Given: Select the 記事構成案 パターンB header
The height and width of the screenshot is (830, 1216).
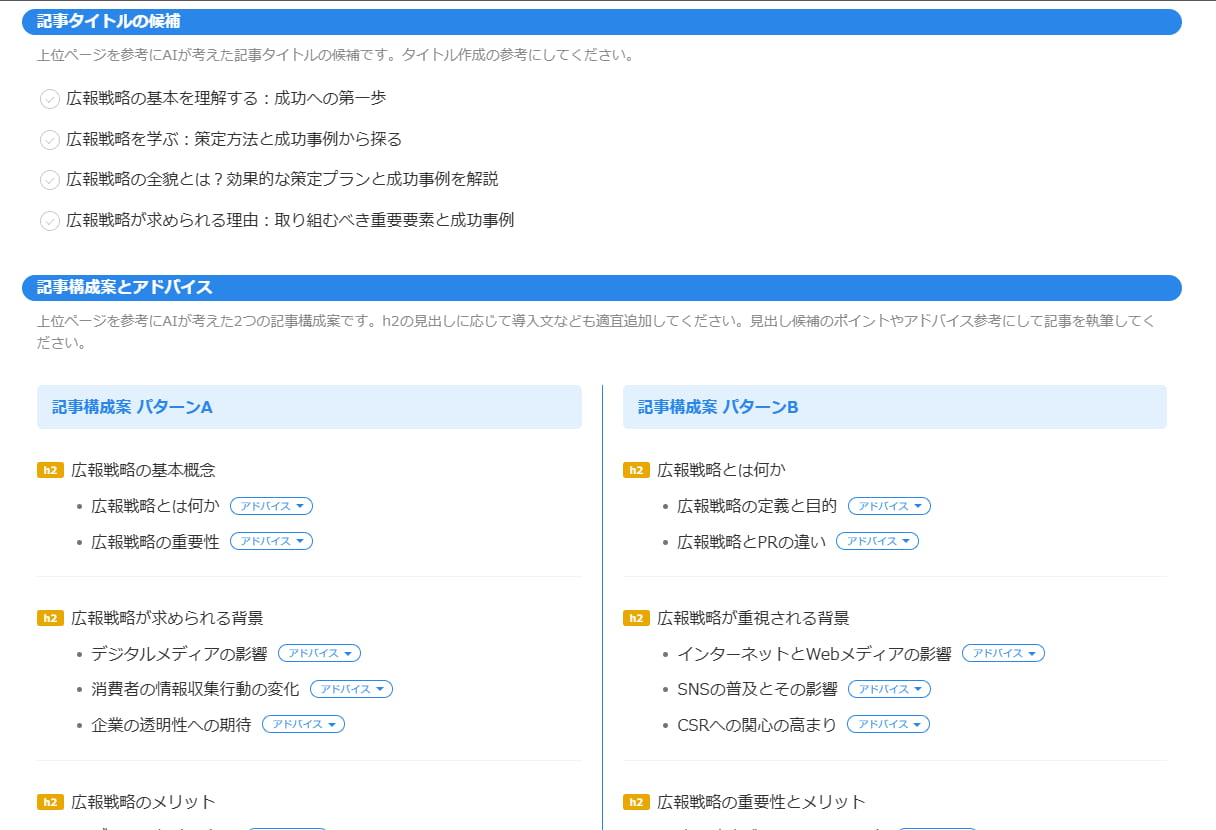Looking at the screenshot, I should (x=894, y=407).
